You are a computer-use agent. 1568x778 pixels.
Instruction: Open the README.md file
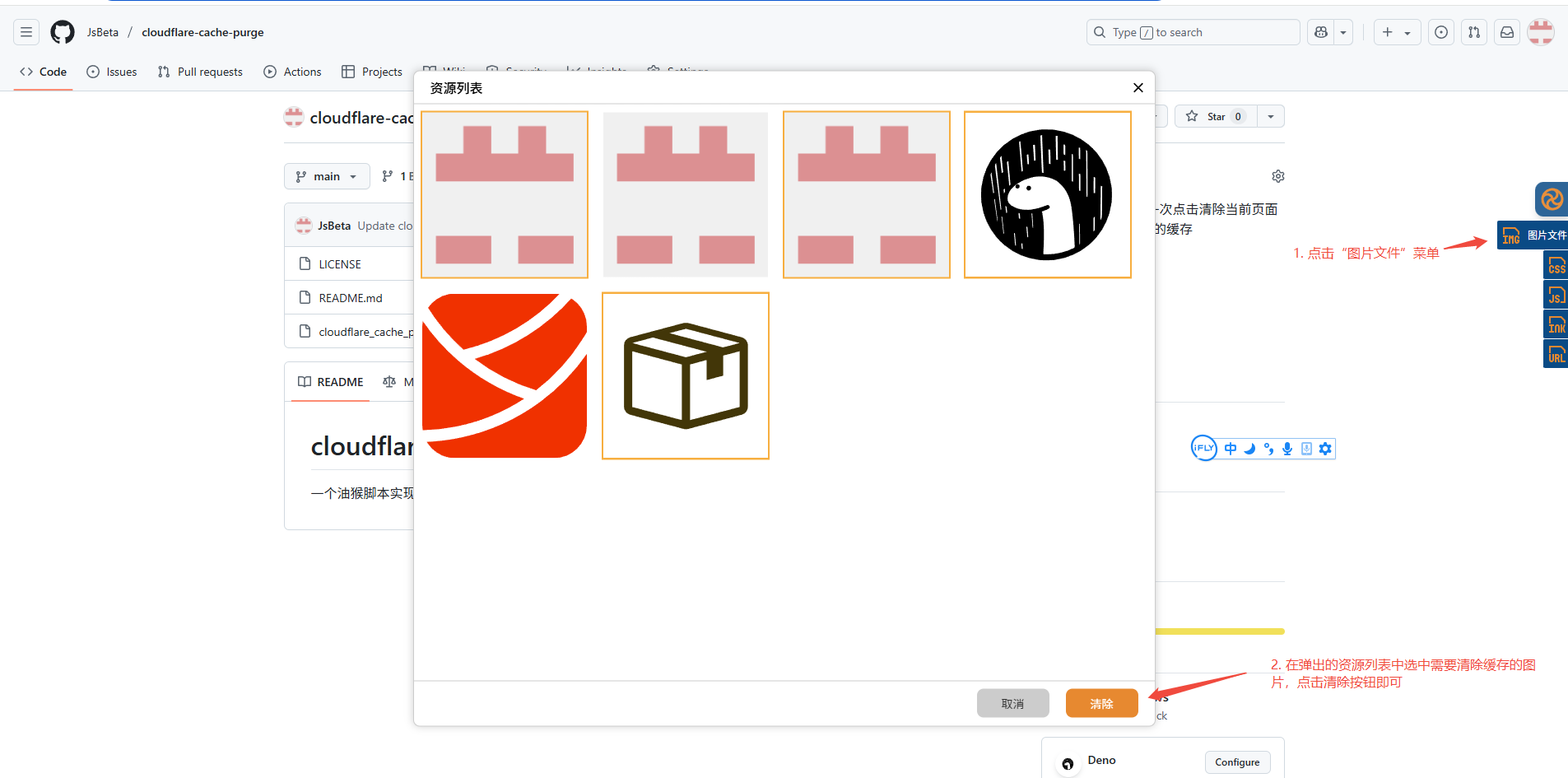(351, 298)
